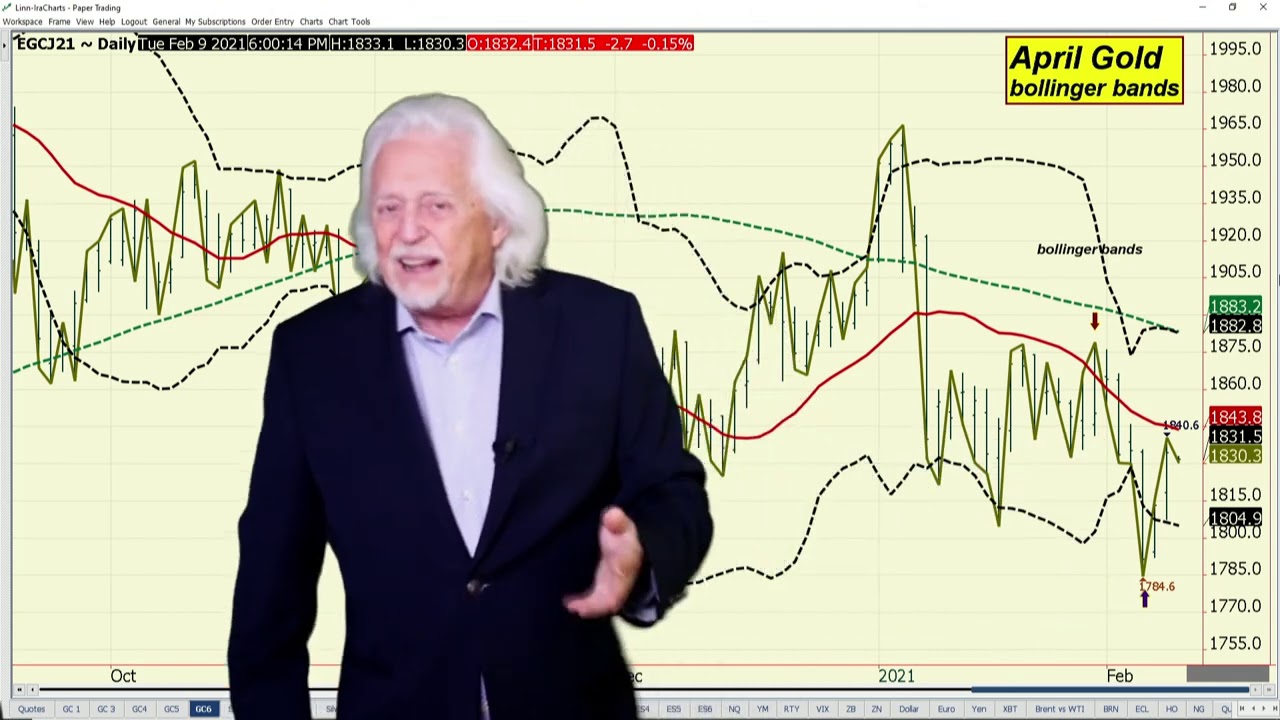Screen dimensions: 1280x720
Task: Open the General menu
Action: point(166,21)
